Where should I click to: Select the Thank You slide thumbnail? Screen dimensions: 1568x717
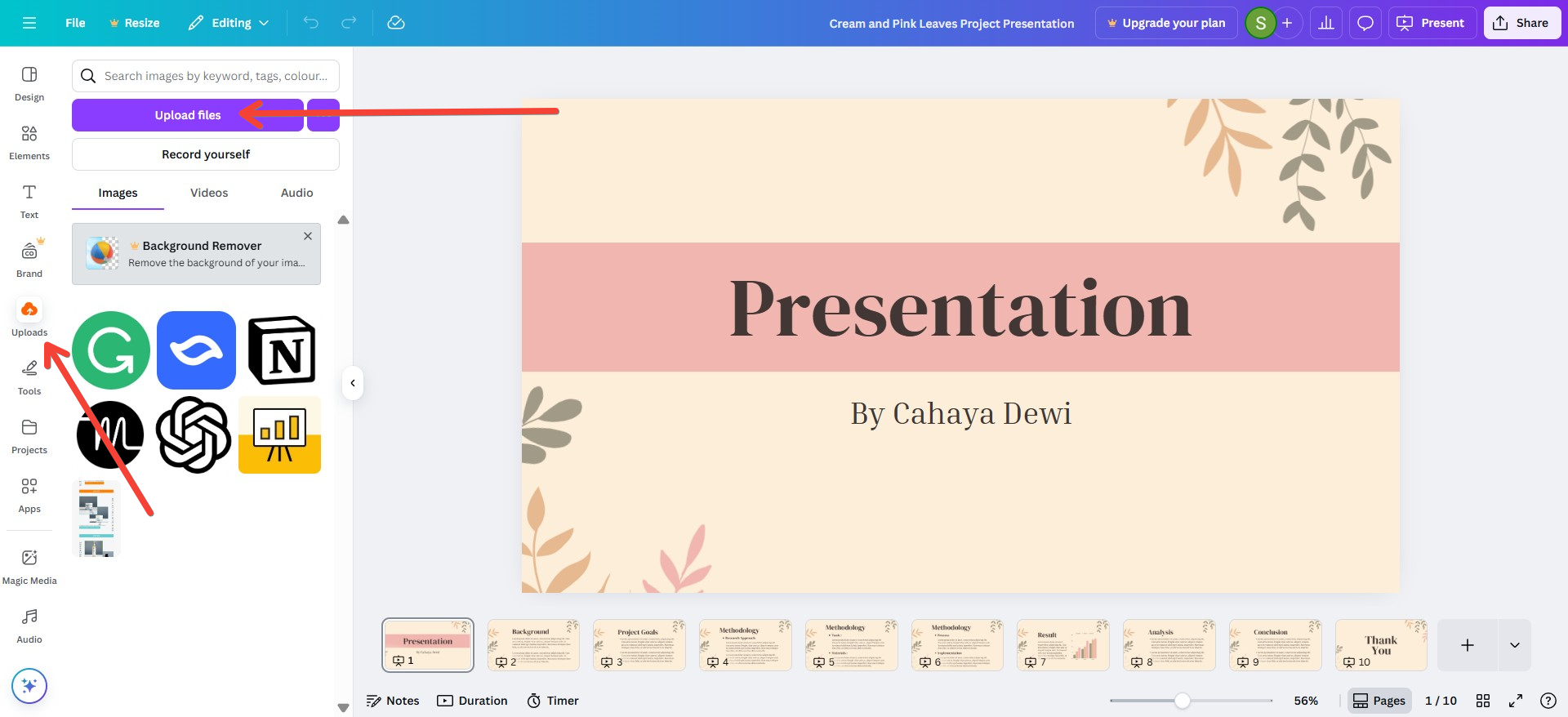coord(1381,644)
